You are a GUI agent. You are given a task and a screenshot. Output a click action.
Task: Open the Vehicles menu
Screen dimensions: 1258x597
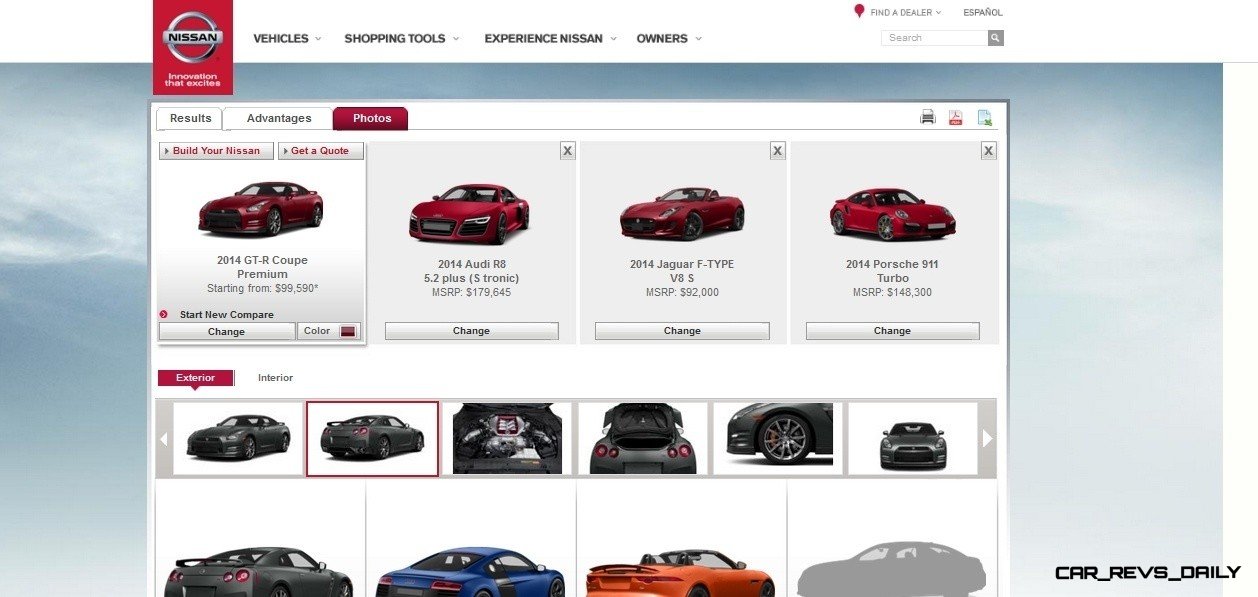click(287, 39)
